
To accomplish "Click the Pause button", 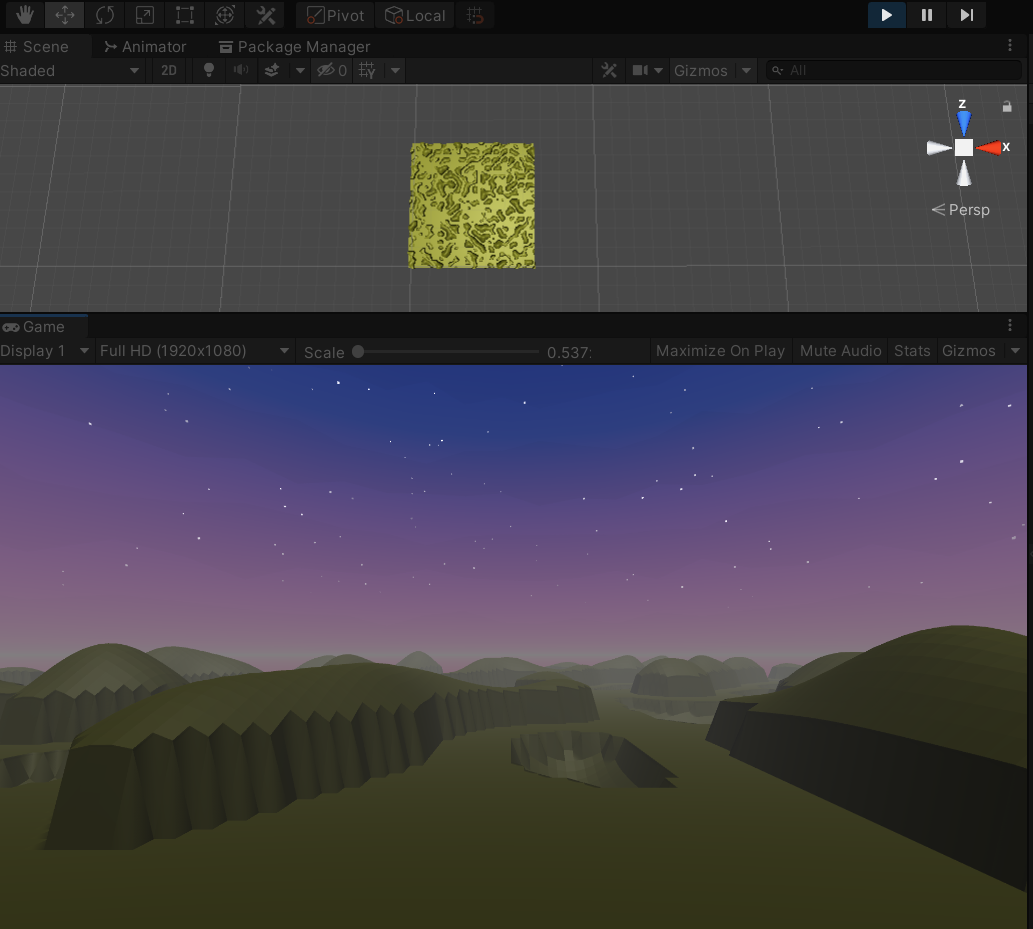I will (x=926, y=15).
